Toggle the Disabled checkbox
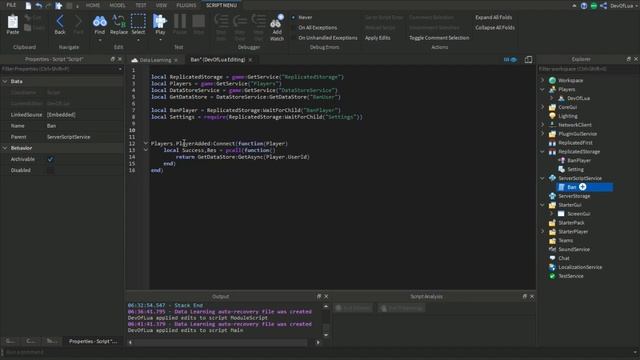 pos(50,170)
